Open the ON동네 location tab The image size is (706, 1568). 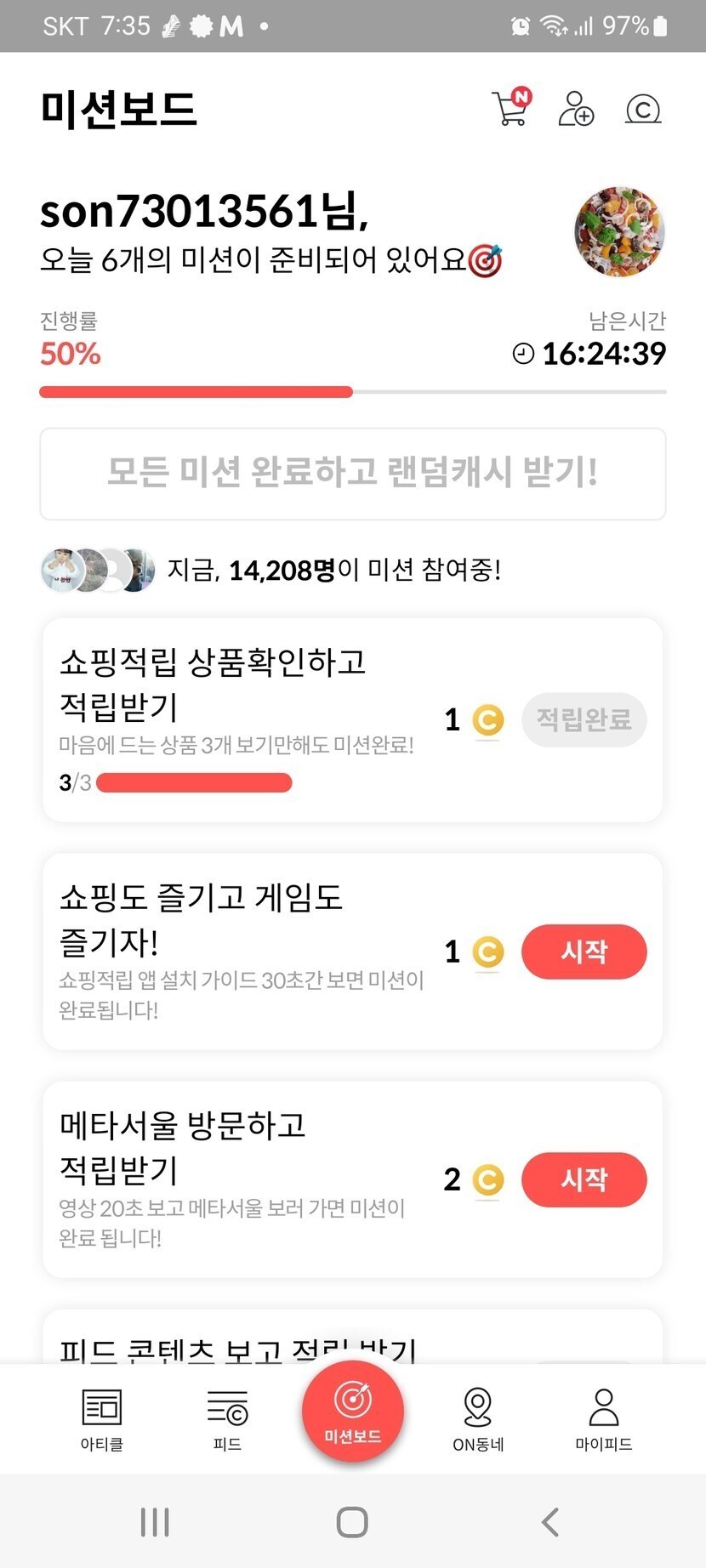point(478,1418)
